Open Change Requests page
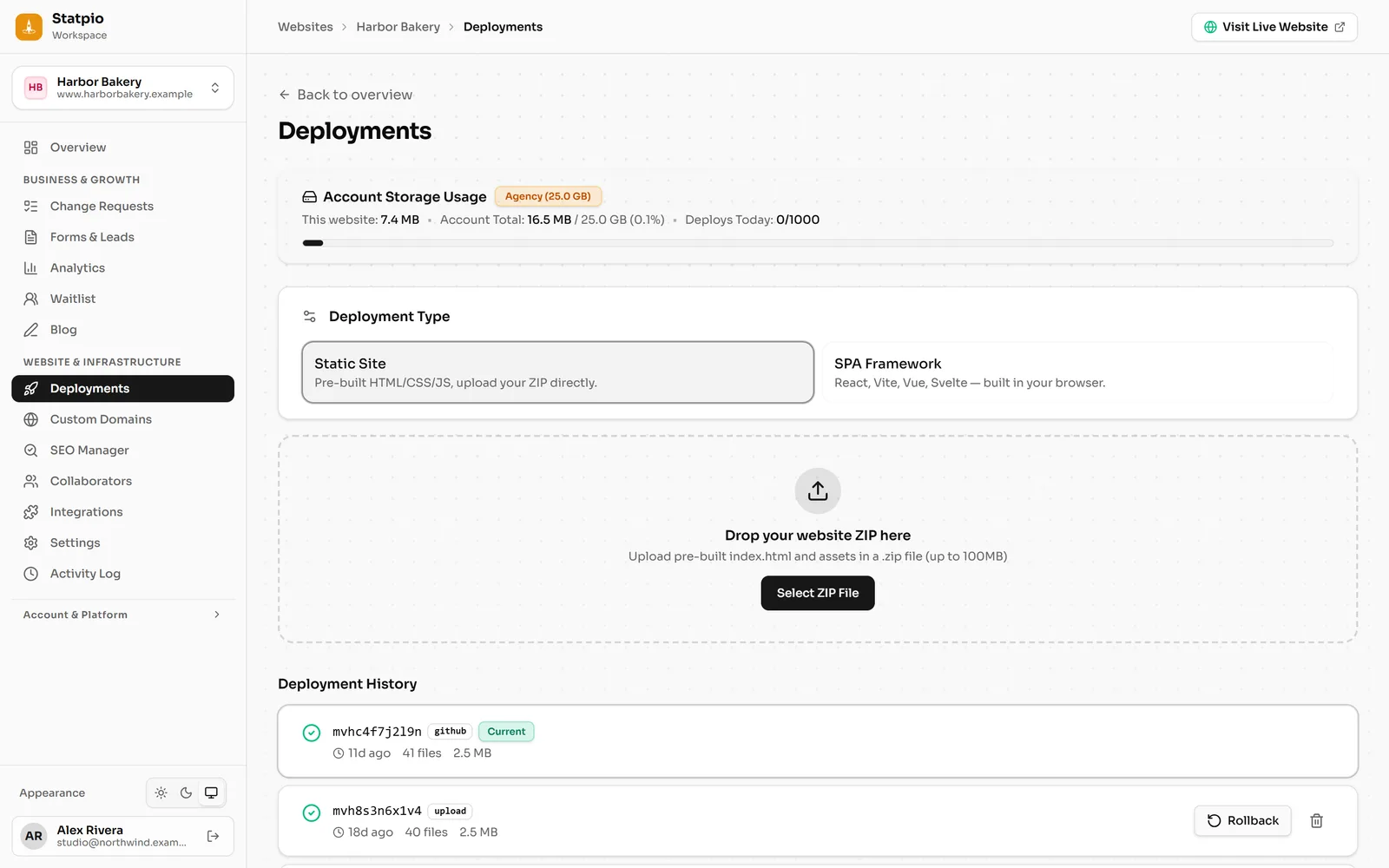 click(x=122, y=207)
